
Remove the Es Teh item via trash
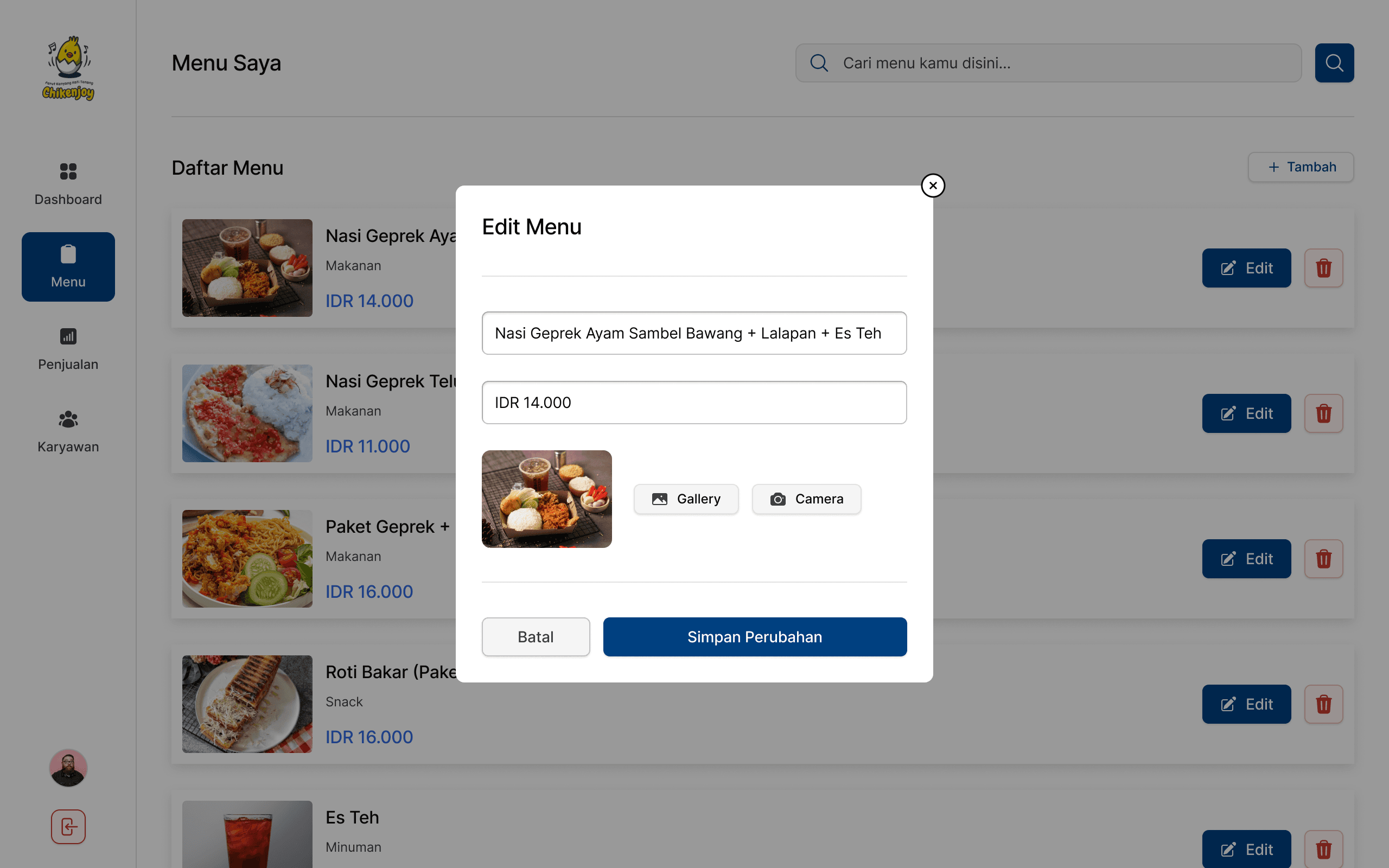[1323, 848]
